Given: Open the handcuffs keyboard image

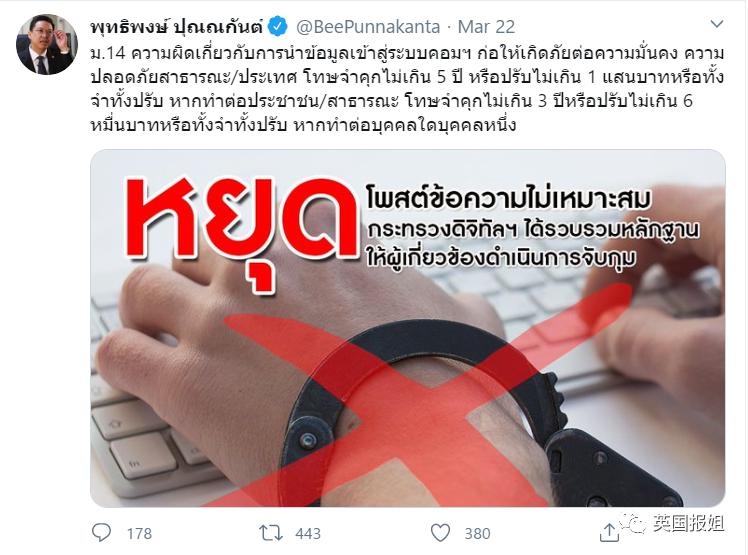Looking at the screenshot, I should 408,328.
